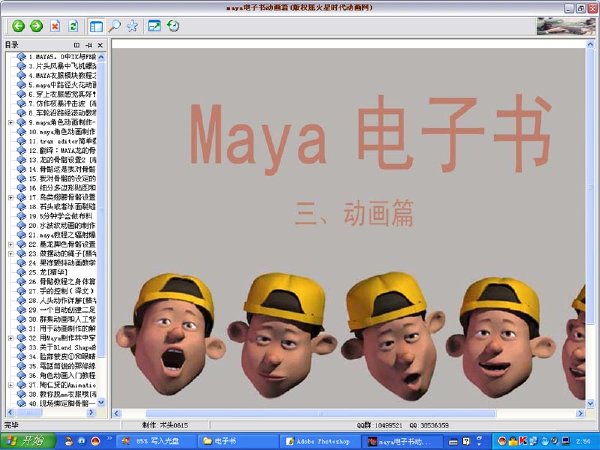Image resolution: width=600 pixels, height=450 pixels.
Task: Click book icon of chapter 21
Action: (21, 235)
